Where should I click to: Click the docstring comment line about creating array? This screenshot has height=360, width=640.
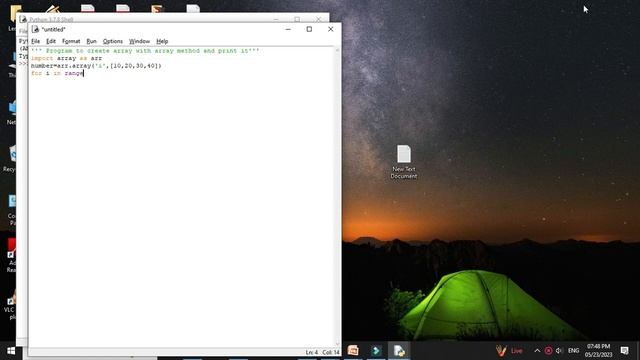[145, 51]
